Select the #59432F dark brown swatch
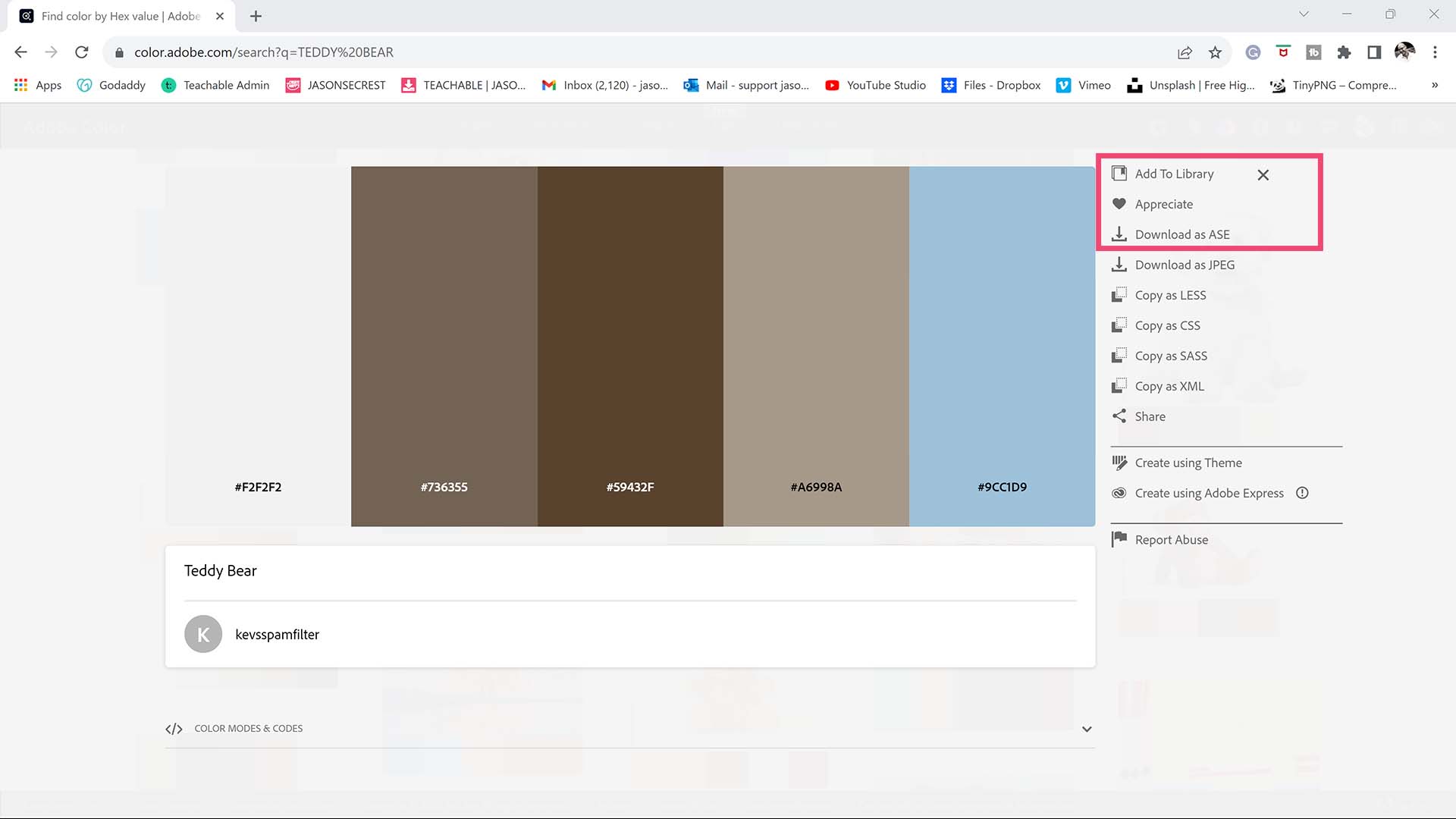This screenshot has height=819, width=1456. [x=630, y=346]
